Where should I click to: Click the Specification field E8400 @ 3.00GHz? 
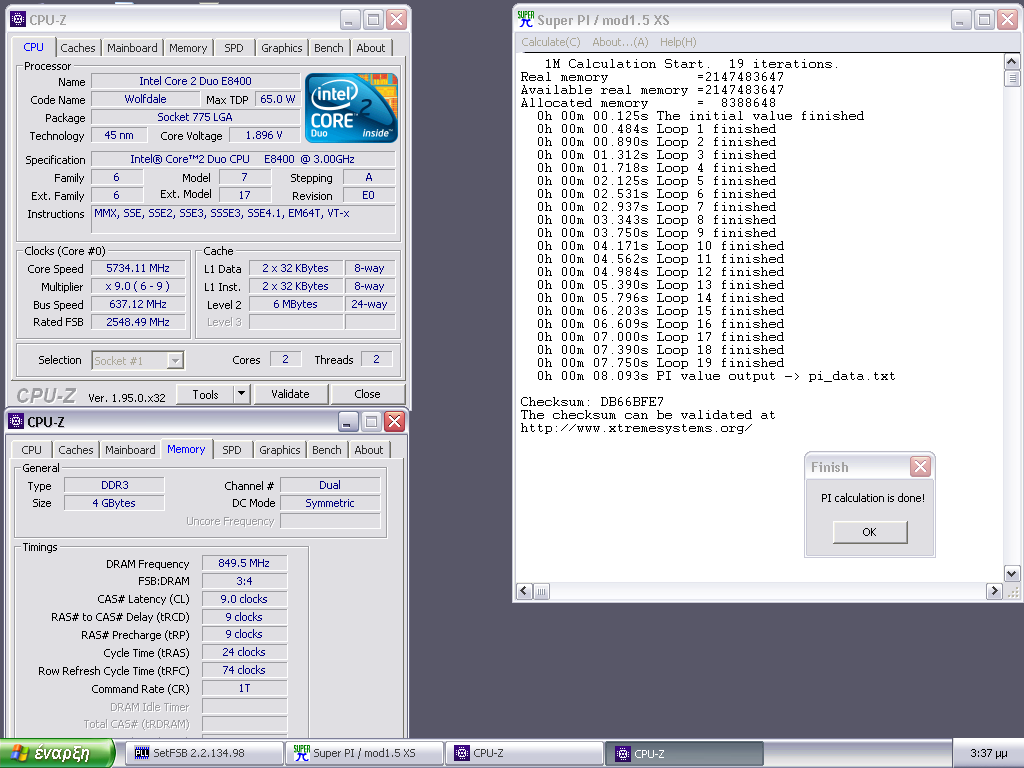click(243, 159)
